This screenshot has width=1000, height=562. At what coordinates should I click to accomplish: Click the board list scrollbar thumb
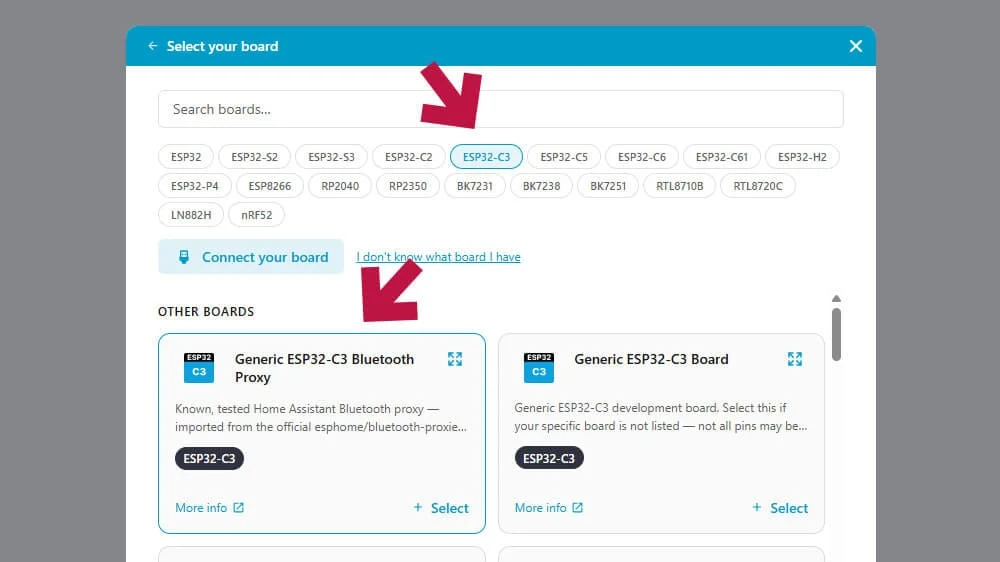tap(836, 335)
